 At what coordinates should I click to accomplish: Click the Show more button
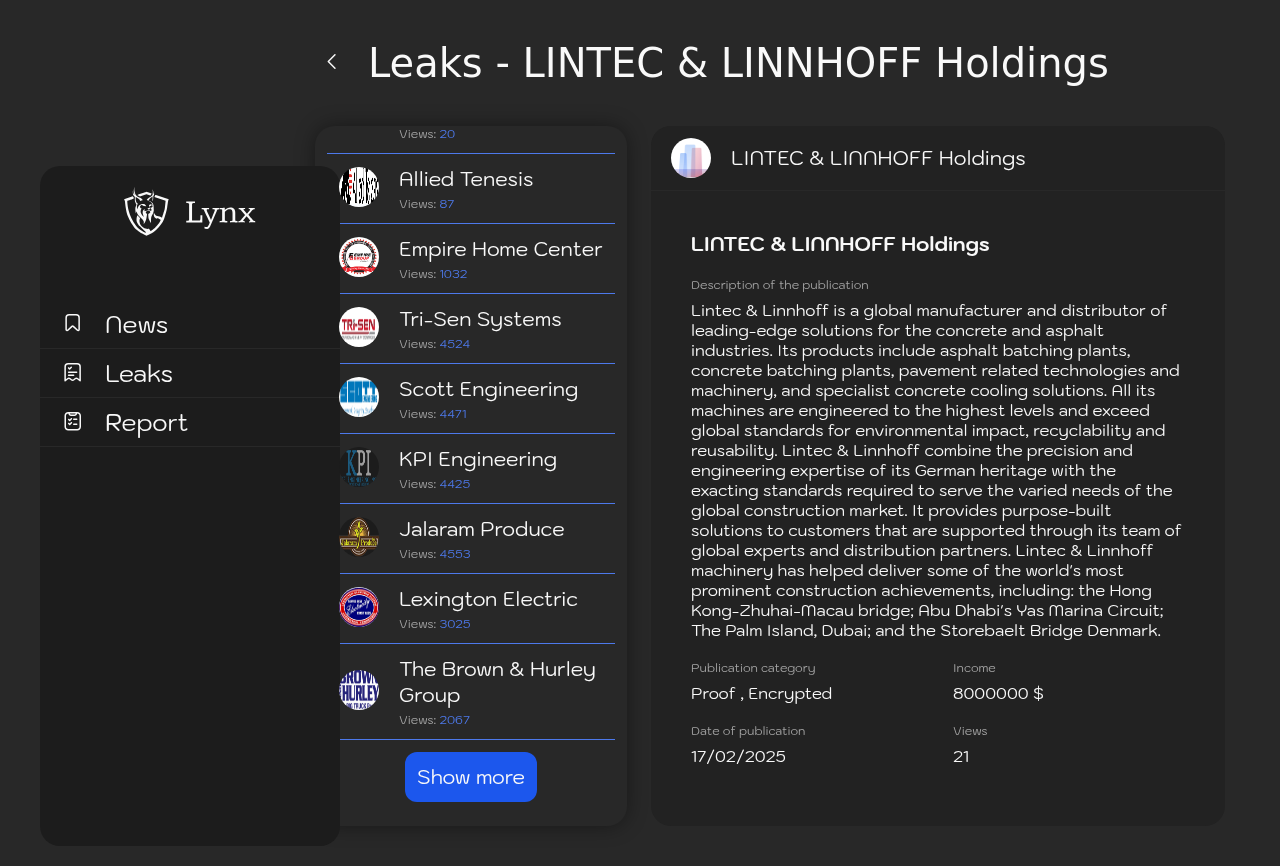coord(471,777)
